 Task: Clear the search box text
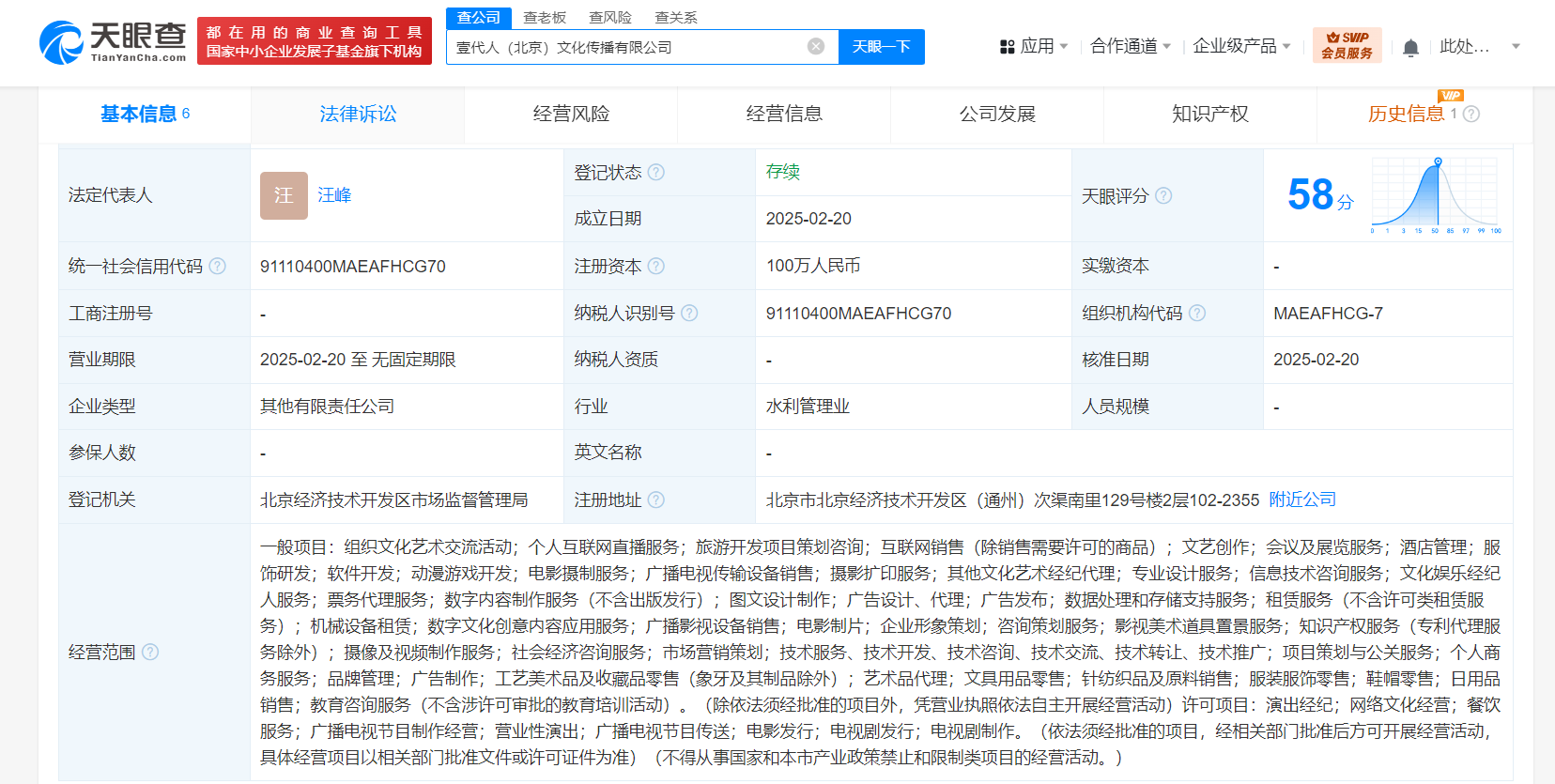point(816,46)
